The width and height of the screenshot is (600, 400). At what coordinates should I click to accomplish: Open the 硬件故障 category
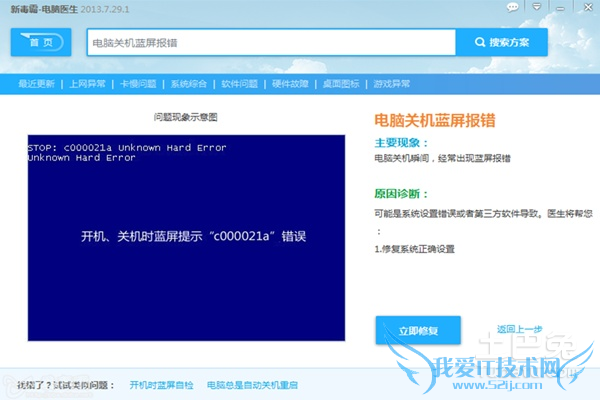[290, 84]
